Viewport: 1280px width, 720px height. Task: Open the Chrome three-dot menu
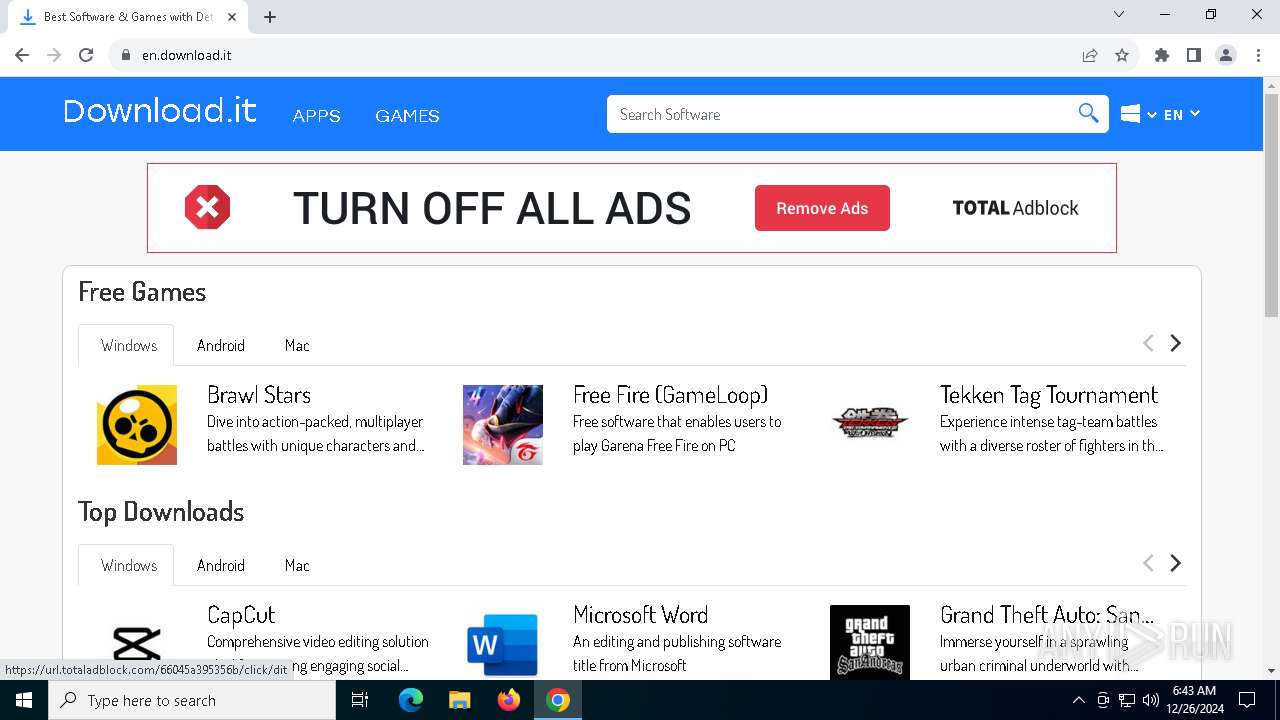point(1258,55)
